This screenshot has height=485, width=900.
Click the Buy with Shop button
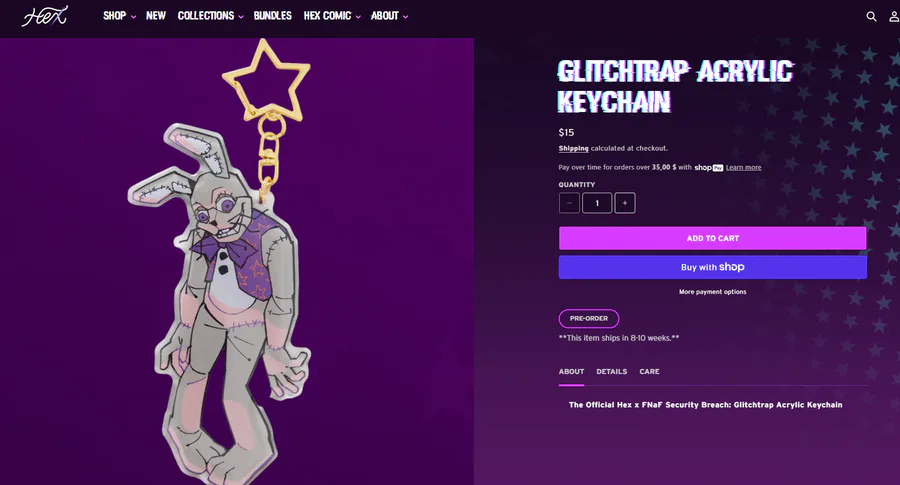(712, 267)
